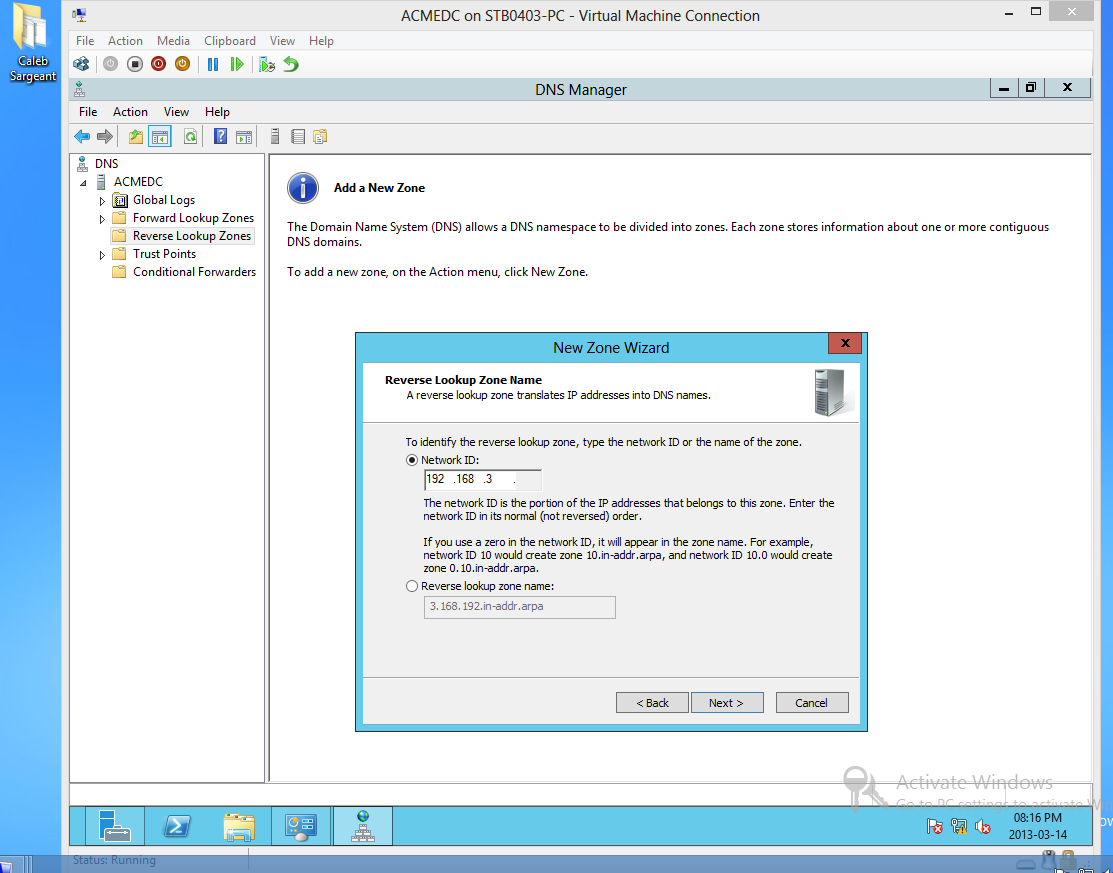Click the muted speaker tray icon

(983, 826)
